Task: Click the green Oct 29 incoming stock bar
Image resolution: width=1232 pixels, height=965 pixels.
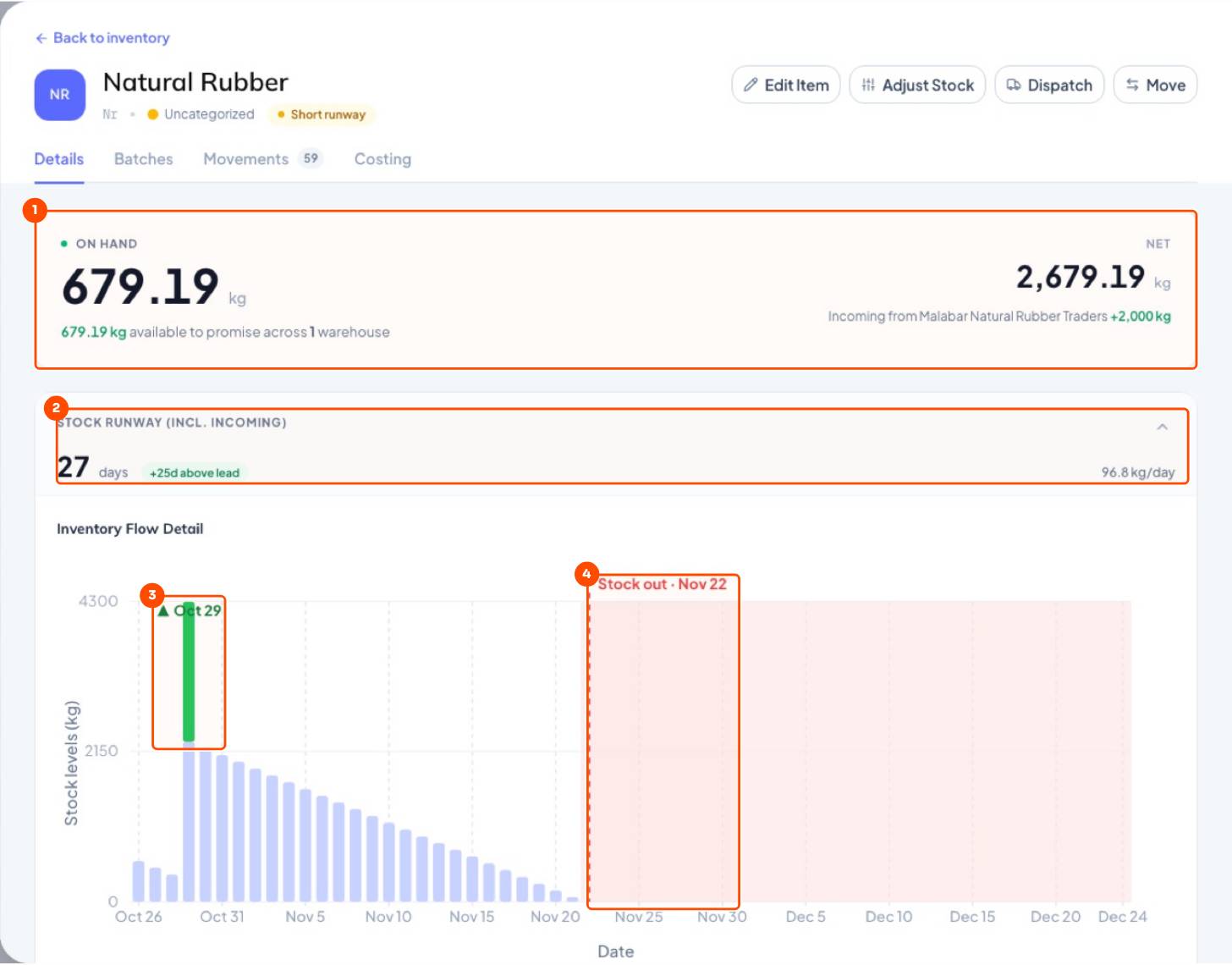Action: click(x=189, y=673)
